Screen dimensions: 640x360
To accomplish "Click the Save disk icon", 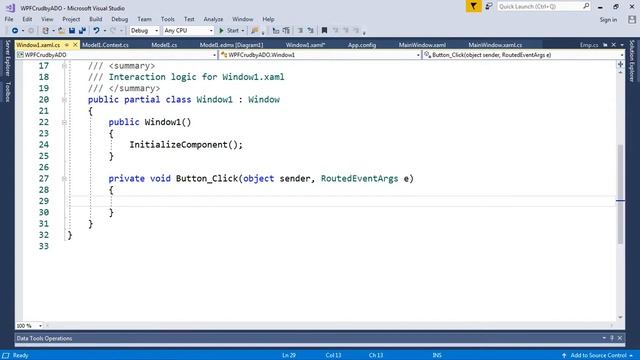I will click(72, 31).
